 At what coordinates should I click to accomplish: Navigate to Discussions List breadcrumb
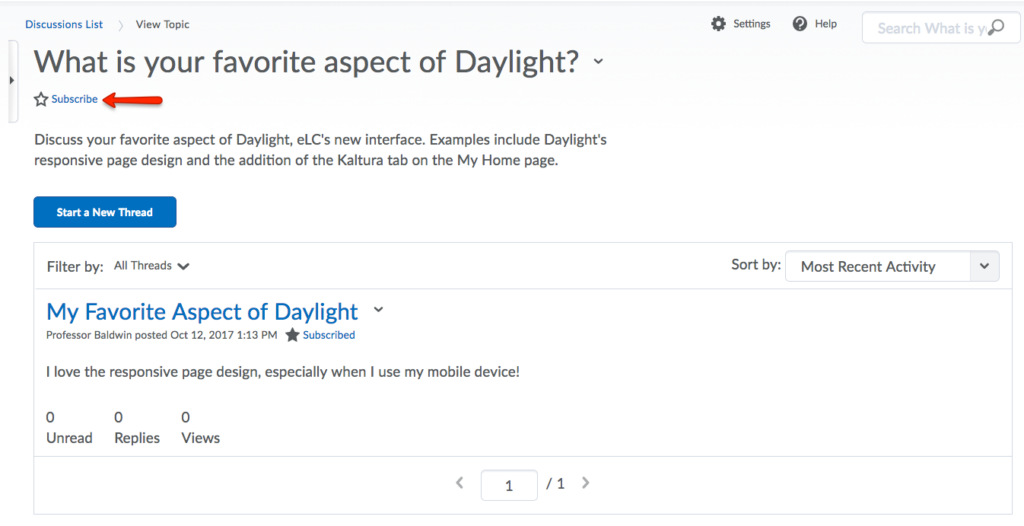pos(64,24)
